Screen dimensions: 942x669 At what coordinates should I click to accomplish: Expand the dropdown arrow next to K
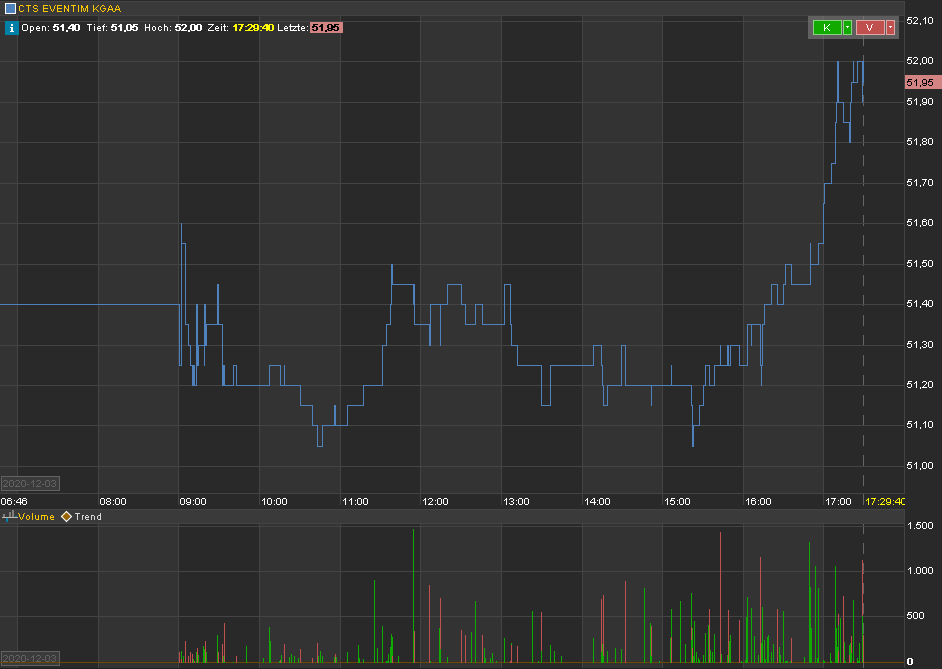coord(848,28)
